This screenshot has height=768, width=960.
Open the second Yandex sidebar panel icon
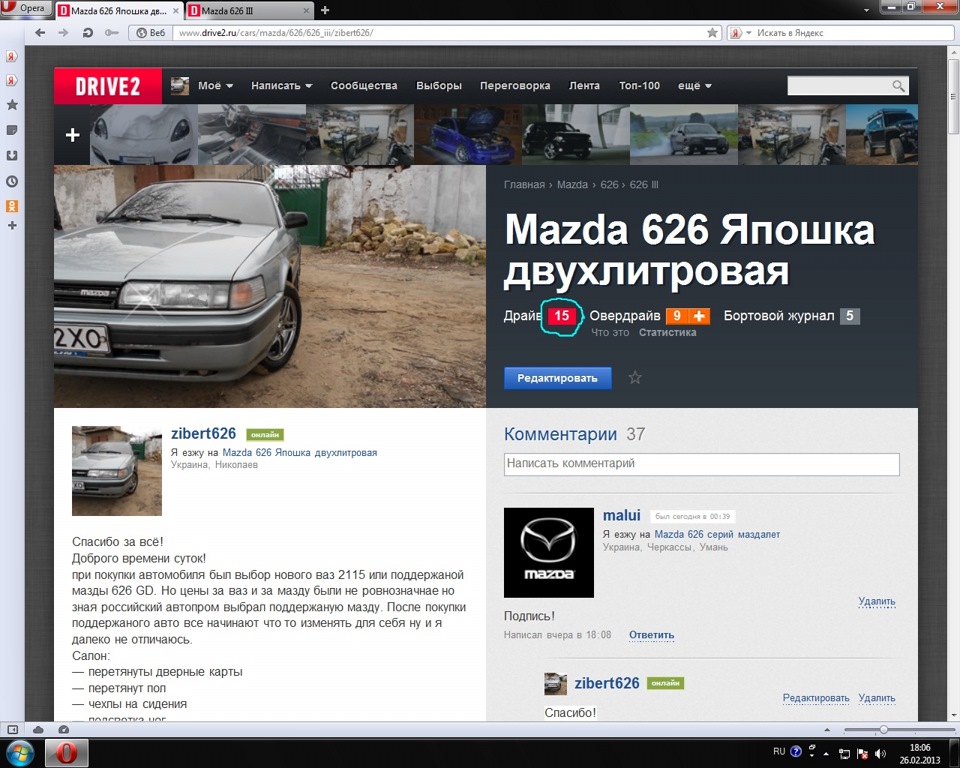(12, 80)
